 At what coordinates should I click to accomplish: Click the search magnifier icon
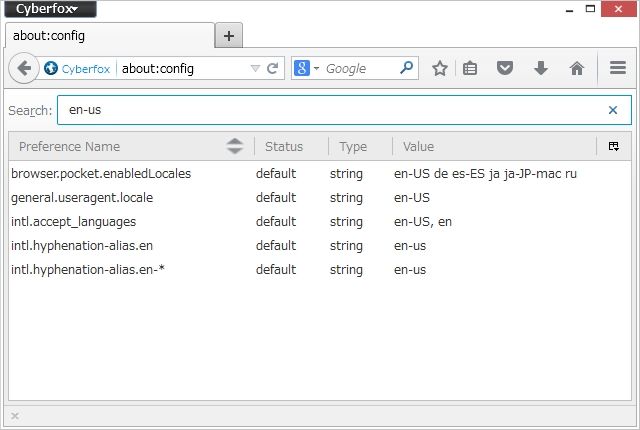coord(407,68)
